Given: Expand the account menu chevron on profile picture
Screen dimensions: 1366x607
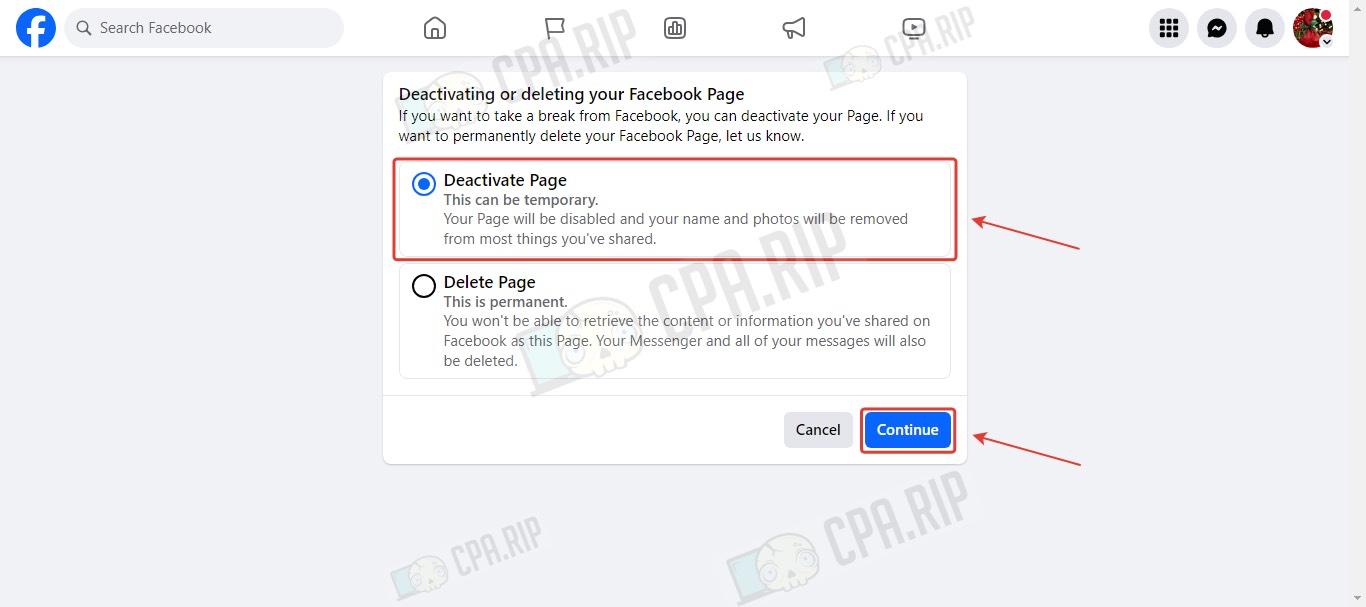Looking at the screenshot, I should tap(1327, 42).
